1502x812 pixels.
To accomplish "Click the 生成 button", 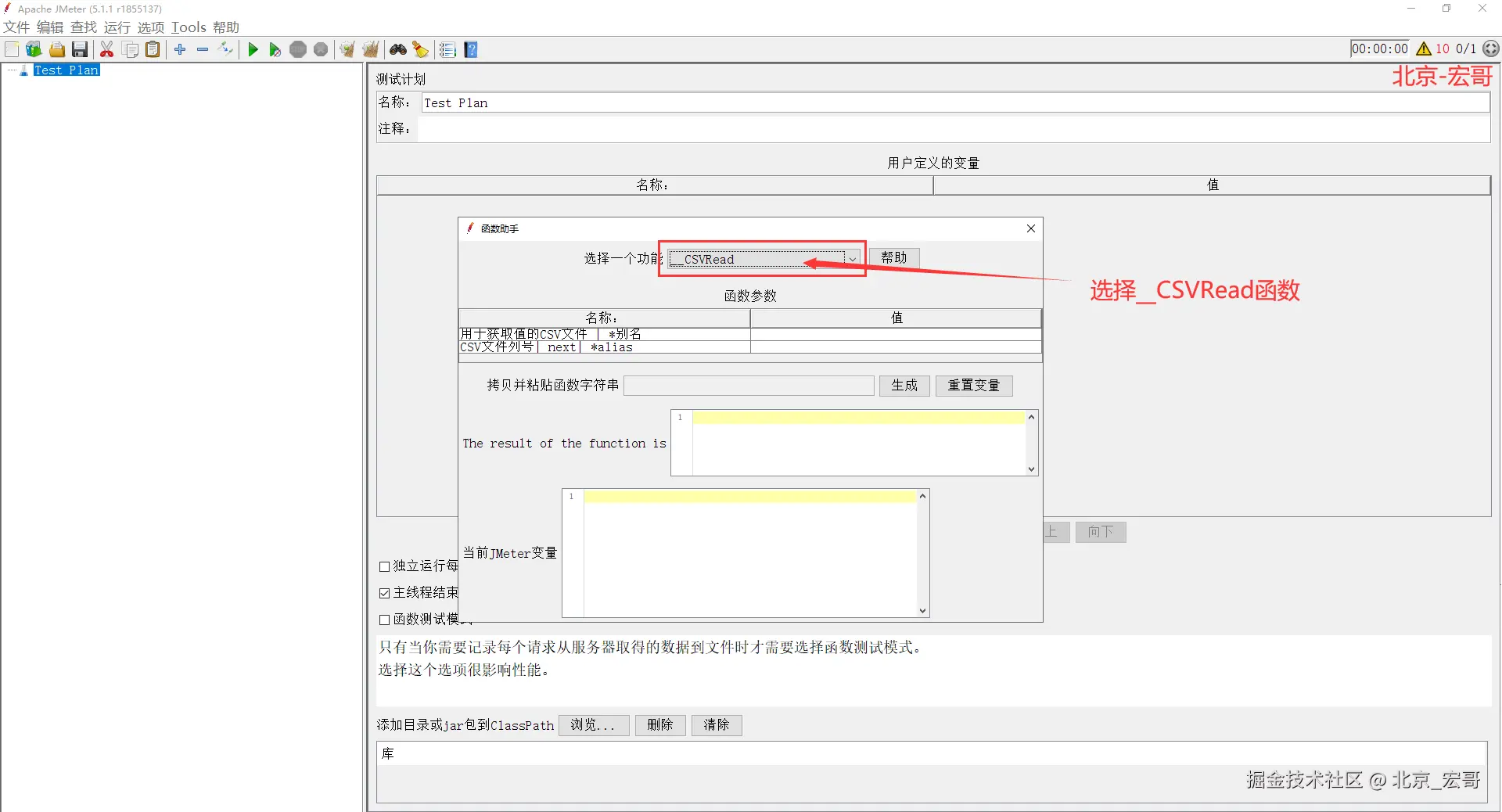I will (x=904, y=386).
